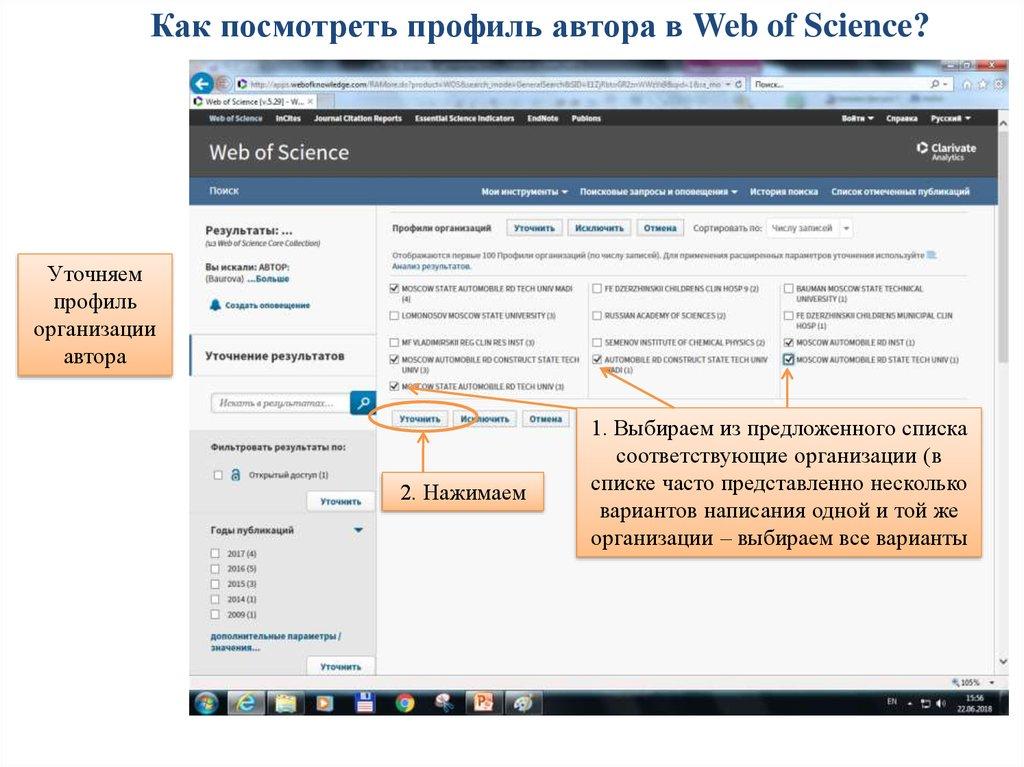Click the bell icon for Создать оповещение
Viewport: 1024px width, 767px height.
[215, 305]
